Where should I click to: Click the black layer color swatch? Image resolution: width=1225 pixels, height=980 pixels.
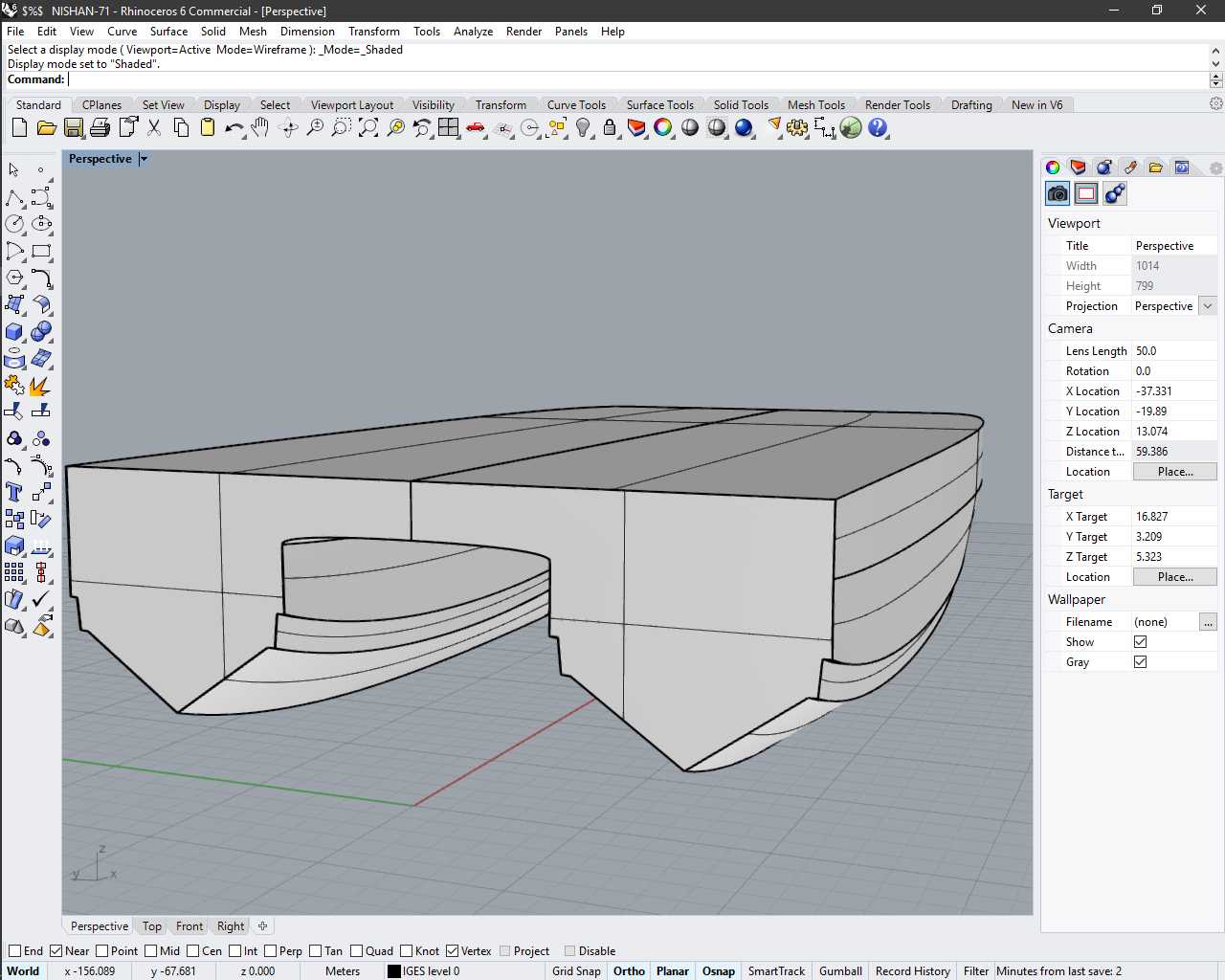pos(393,970)
